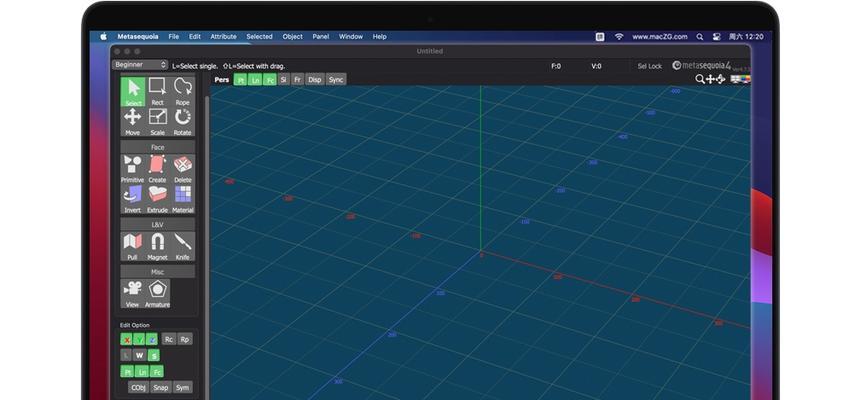Toggle Ln in Edit Option panel

coord(142,372)
